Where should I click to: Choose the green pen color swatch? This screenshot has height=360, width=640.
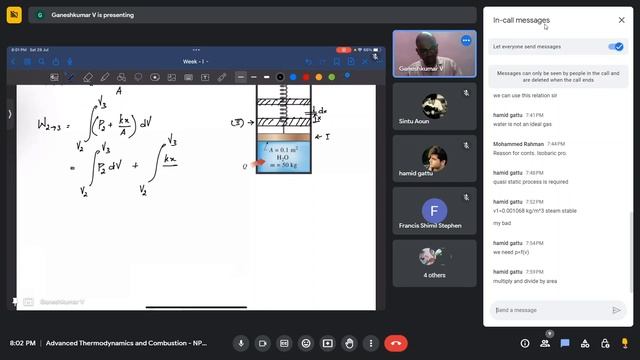click(332, 77)
